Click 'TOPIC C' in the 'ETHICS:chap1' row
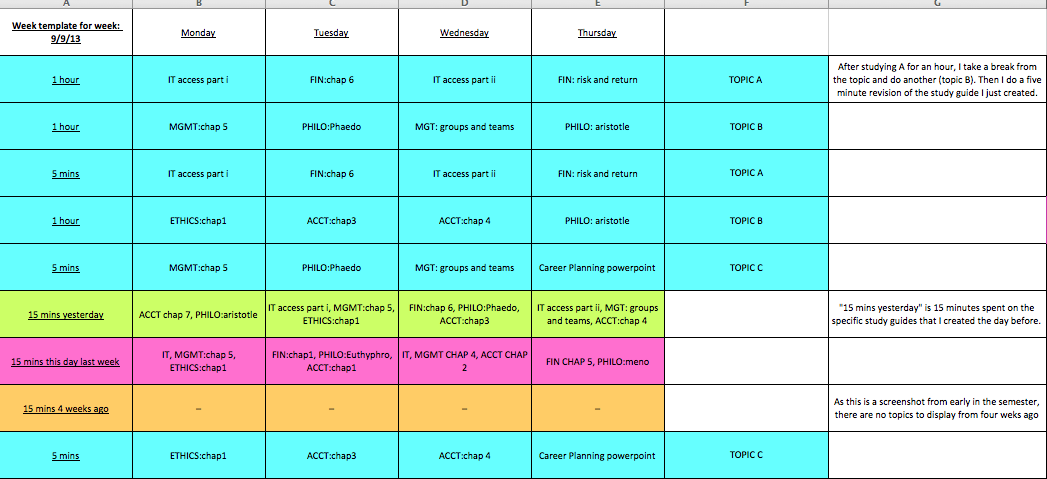The image size is (1047, 479). point(747,456)
